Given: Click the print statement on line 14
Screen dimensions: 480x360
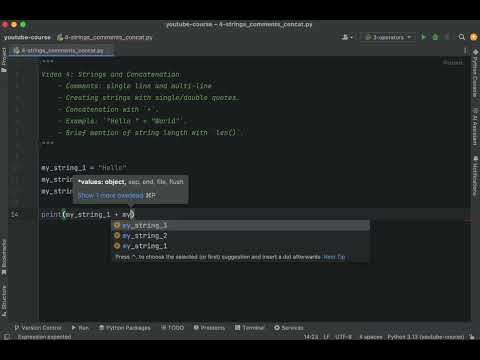Looking at the screenshot, I should (87, 214).
